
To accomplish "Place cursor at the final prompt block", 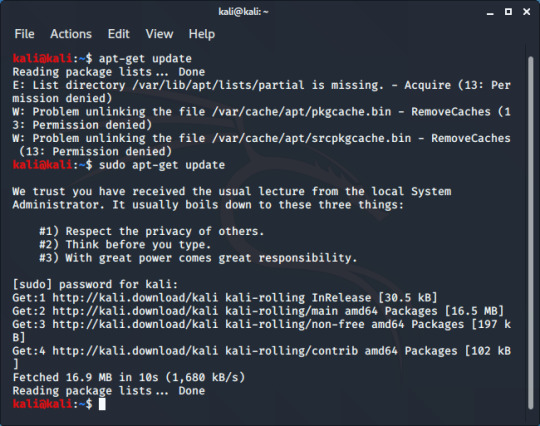I will coord(102,404).
